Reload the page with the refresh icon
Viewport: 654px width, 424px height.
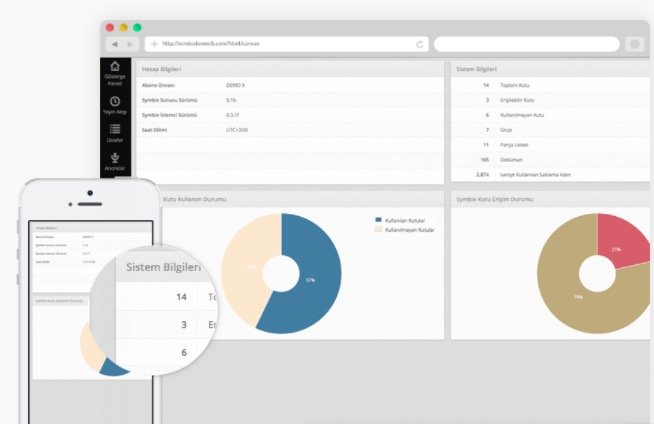pyautogui.click(x=420, y=44)
